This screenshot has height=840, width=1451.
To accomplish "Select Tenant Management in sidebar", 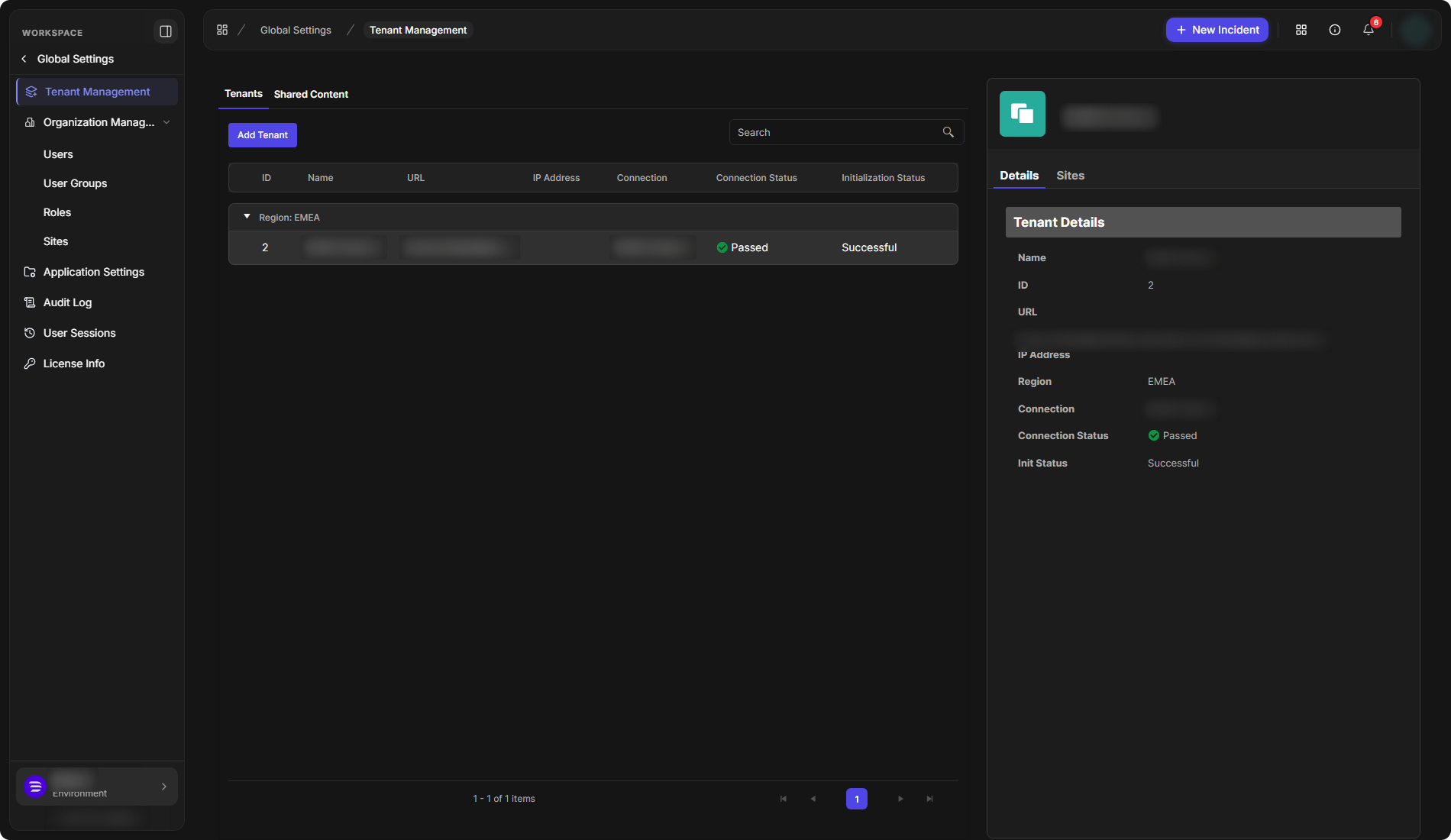I will (x=97, y=92).
